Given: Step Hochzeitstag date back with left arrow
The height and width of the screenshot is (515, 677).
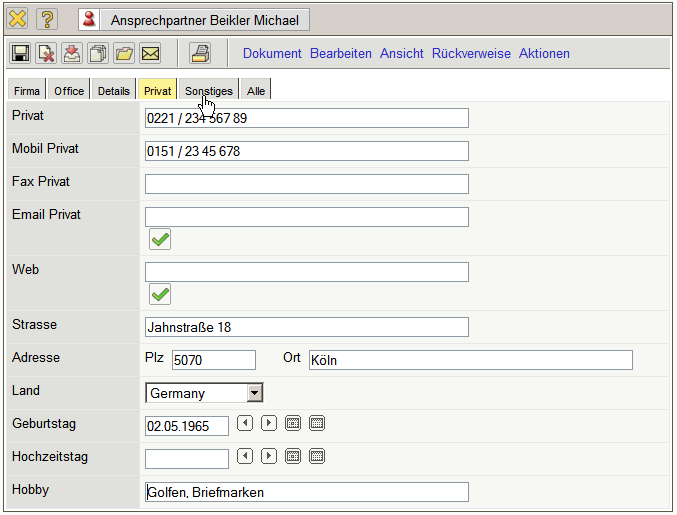Looking at the screenshot, I should [x=244, y=456].
